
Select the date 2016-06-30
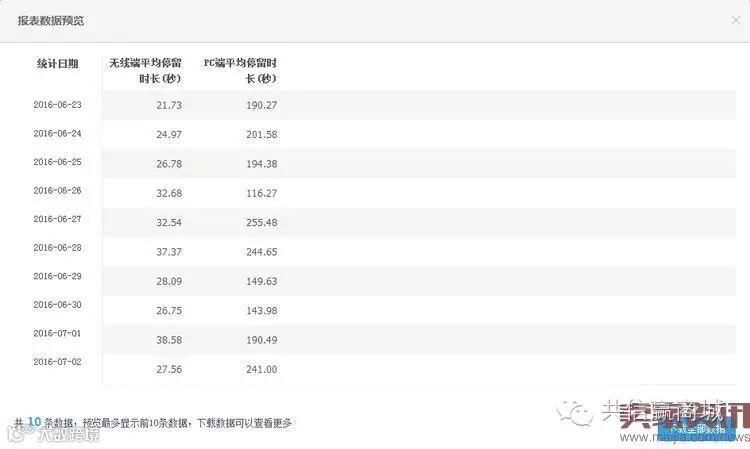(57, 305)
